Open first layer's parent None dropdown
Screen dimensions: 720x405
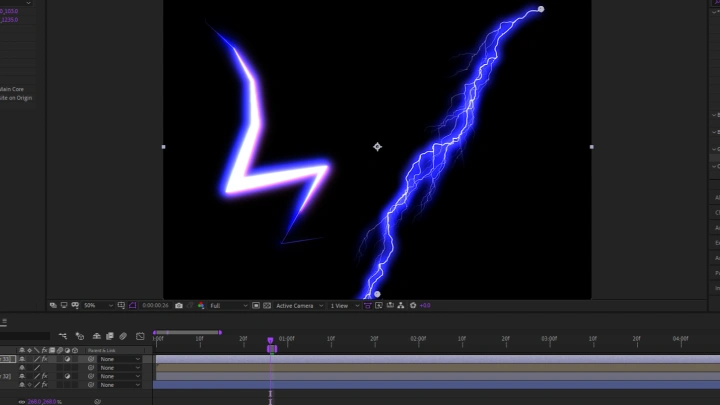coord(119,359)
